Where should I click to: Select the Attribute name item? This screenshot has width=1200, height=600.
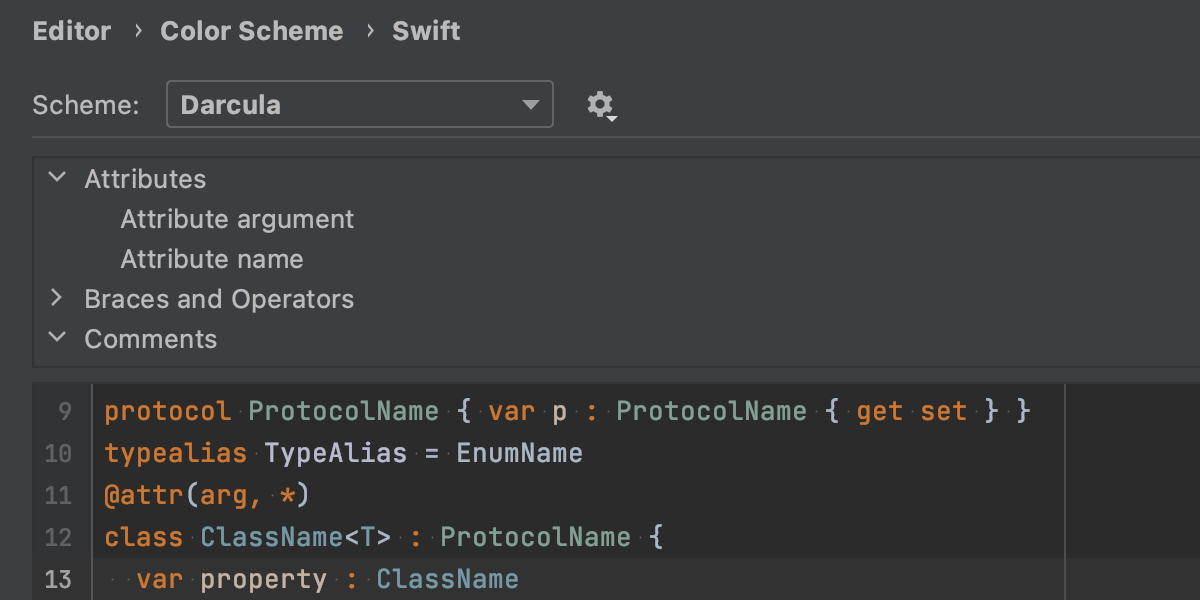tap(211, 259)
